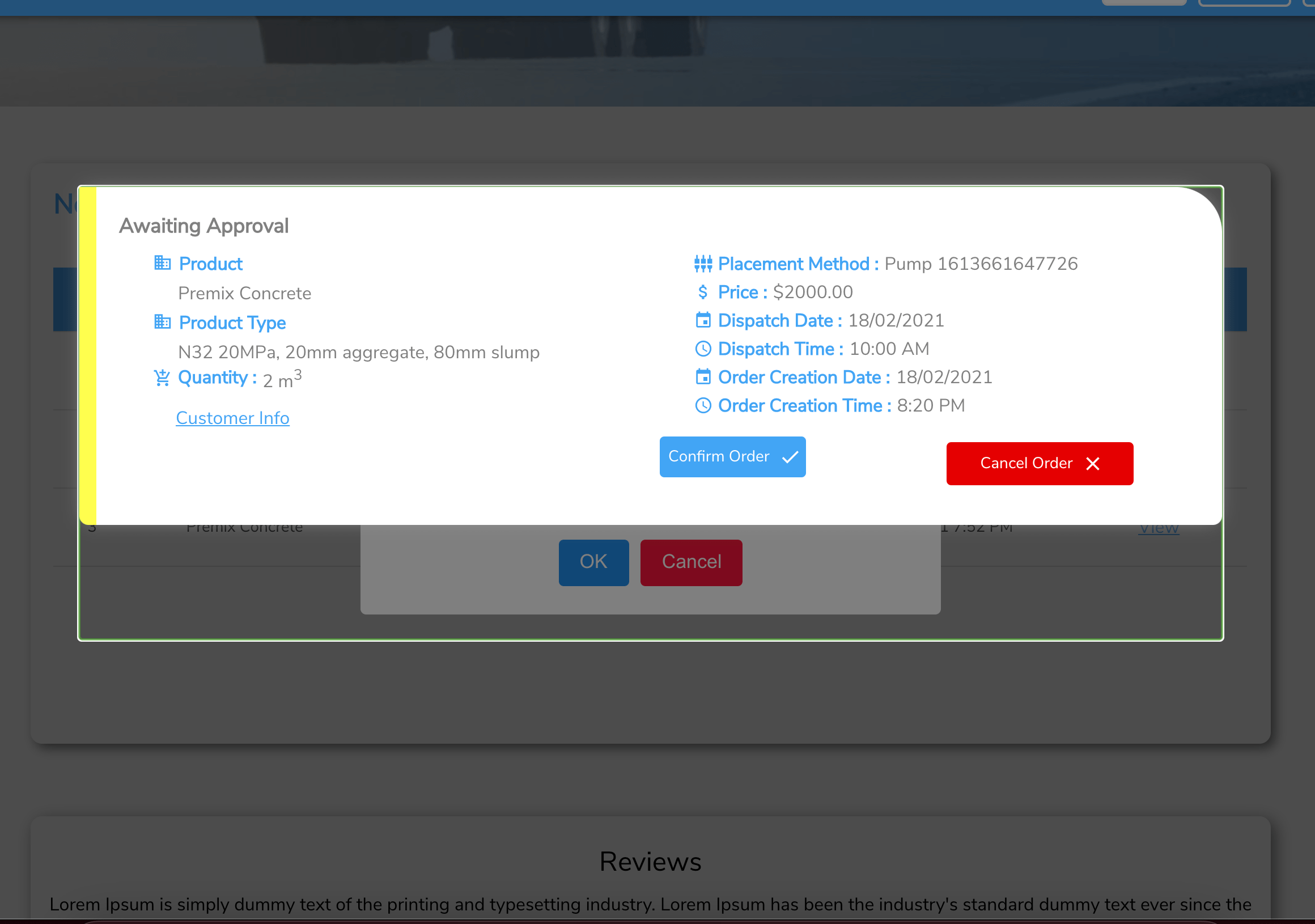
Task: Click the clock icon next to Order Creation Time
Action: point(703,405)
